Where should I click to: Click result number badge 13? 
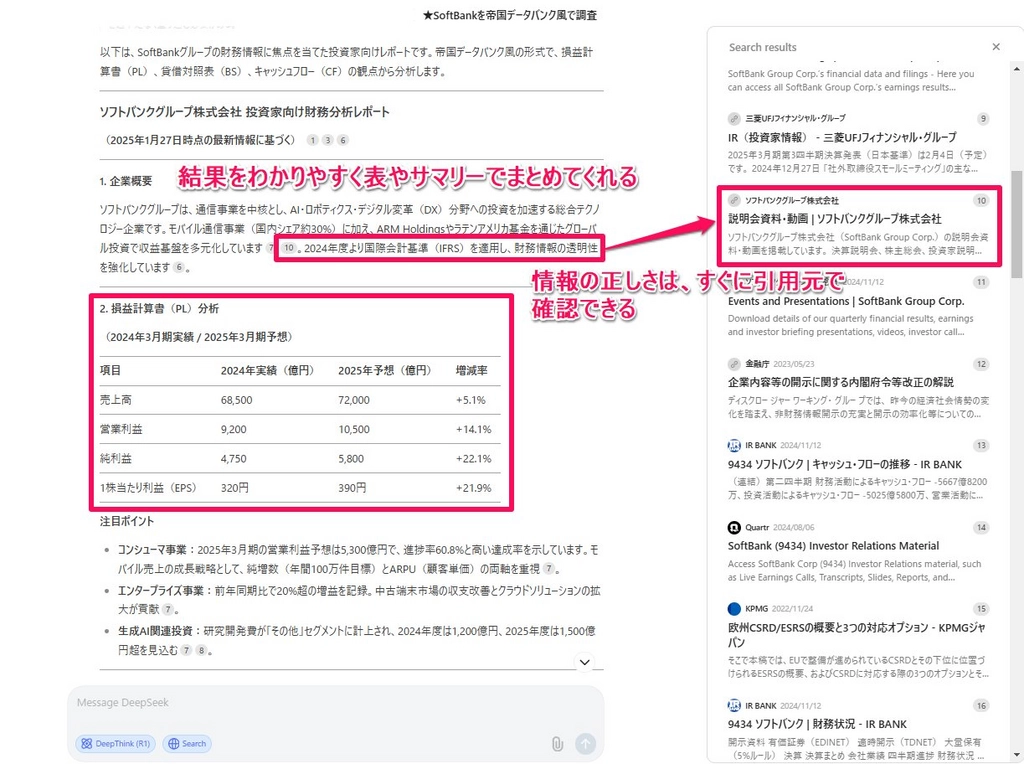(981, 445)
